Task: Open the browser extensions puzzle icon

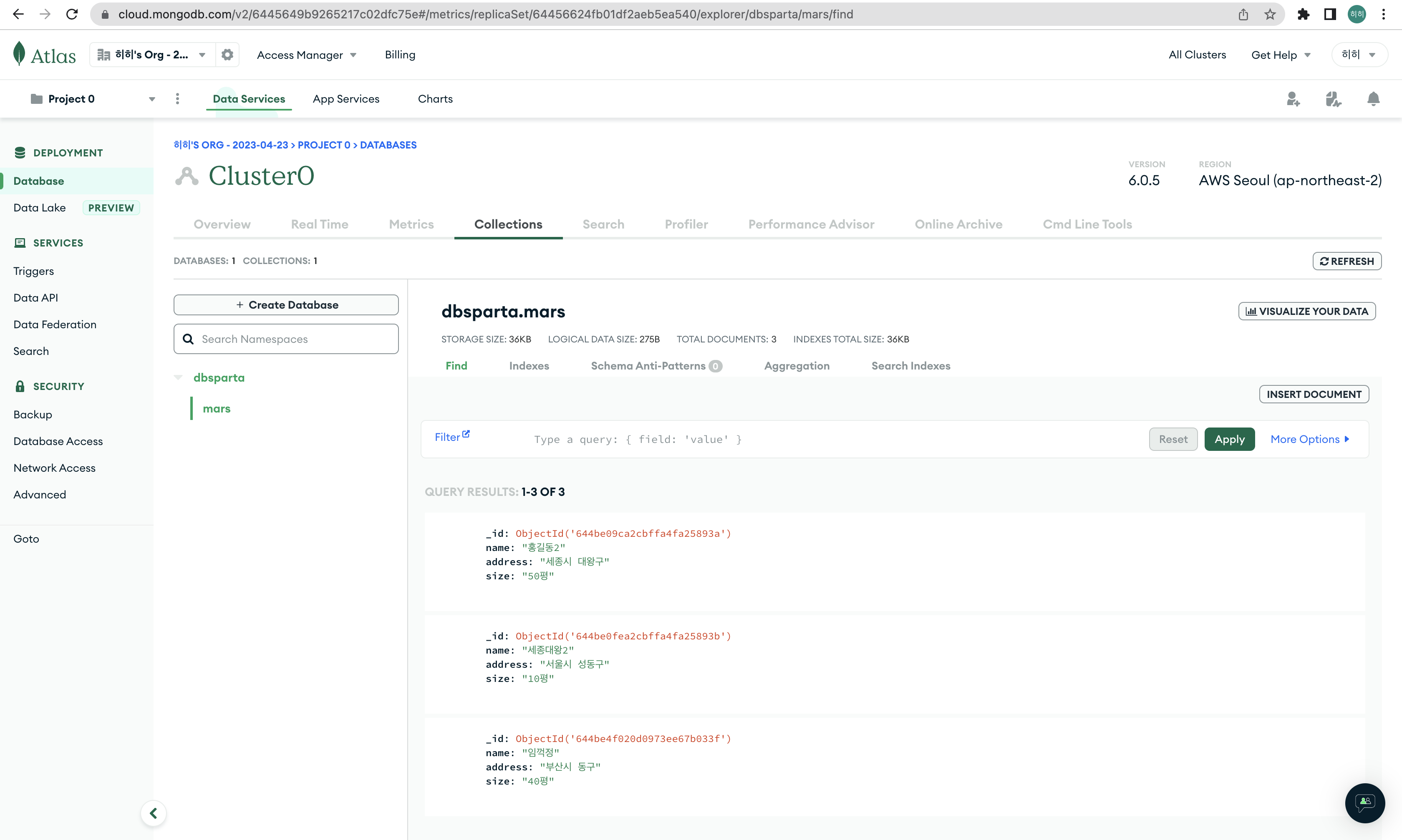Action: pos(1303,14)
